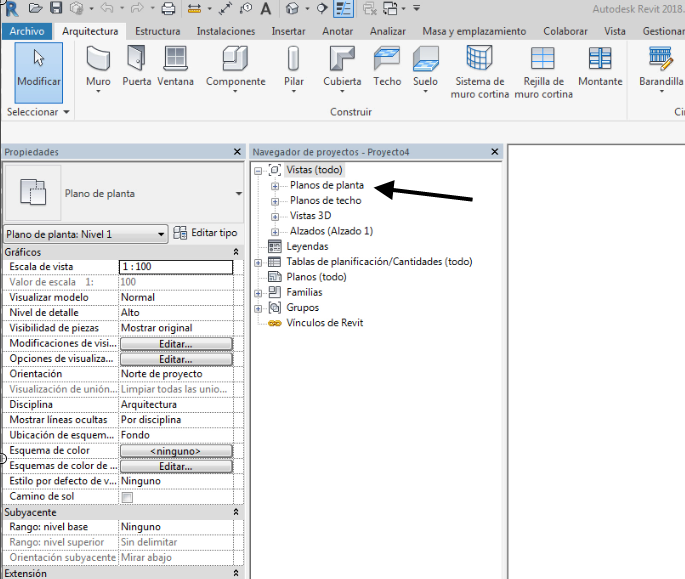Image resolution: width=685 pixels, height=579 pixels.
Task: Open the Revit application menu logo
Action: tap(10, 8)
